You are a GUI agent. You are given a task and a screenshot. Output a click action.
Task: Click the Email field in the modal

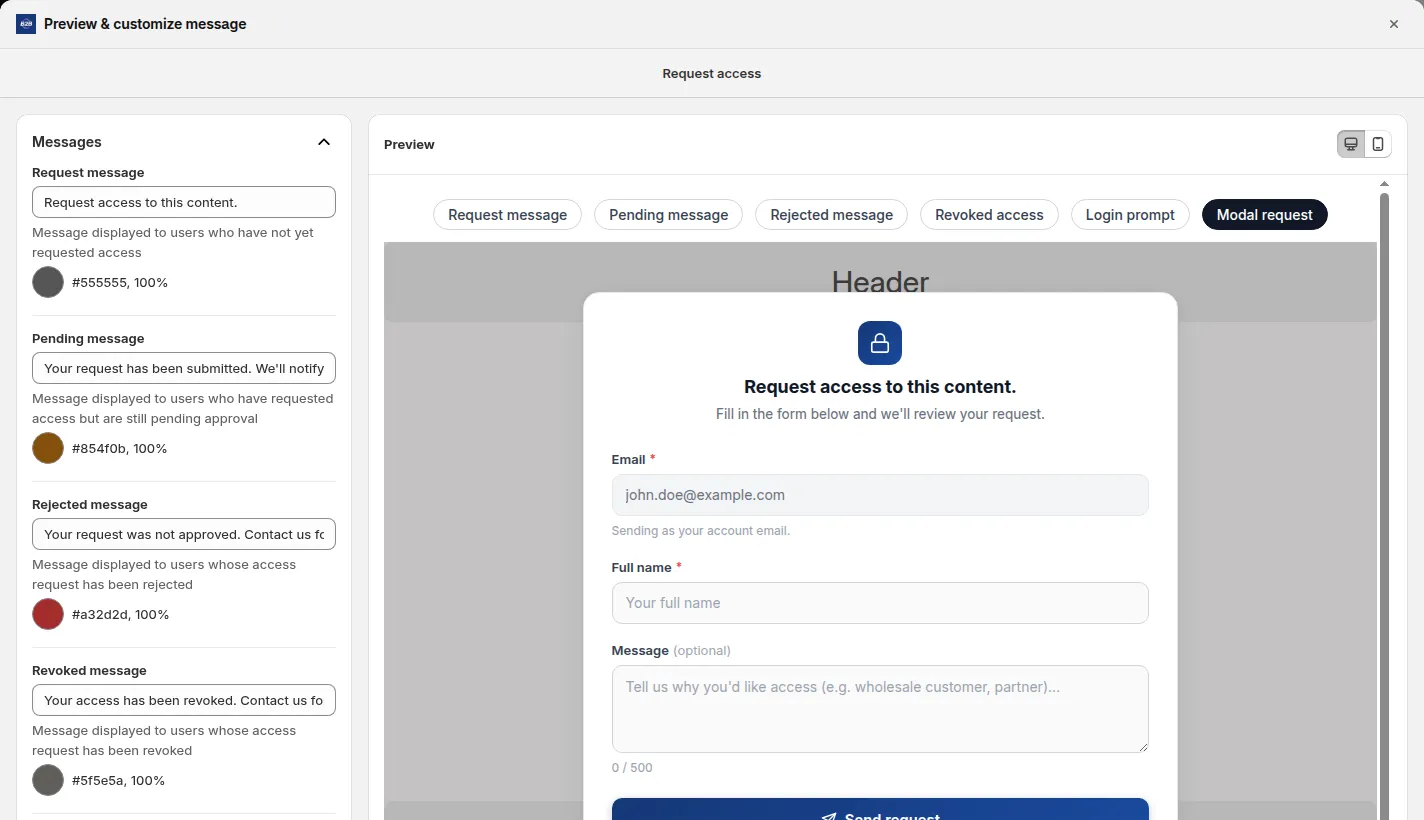click(x=880, y=495)
